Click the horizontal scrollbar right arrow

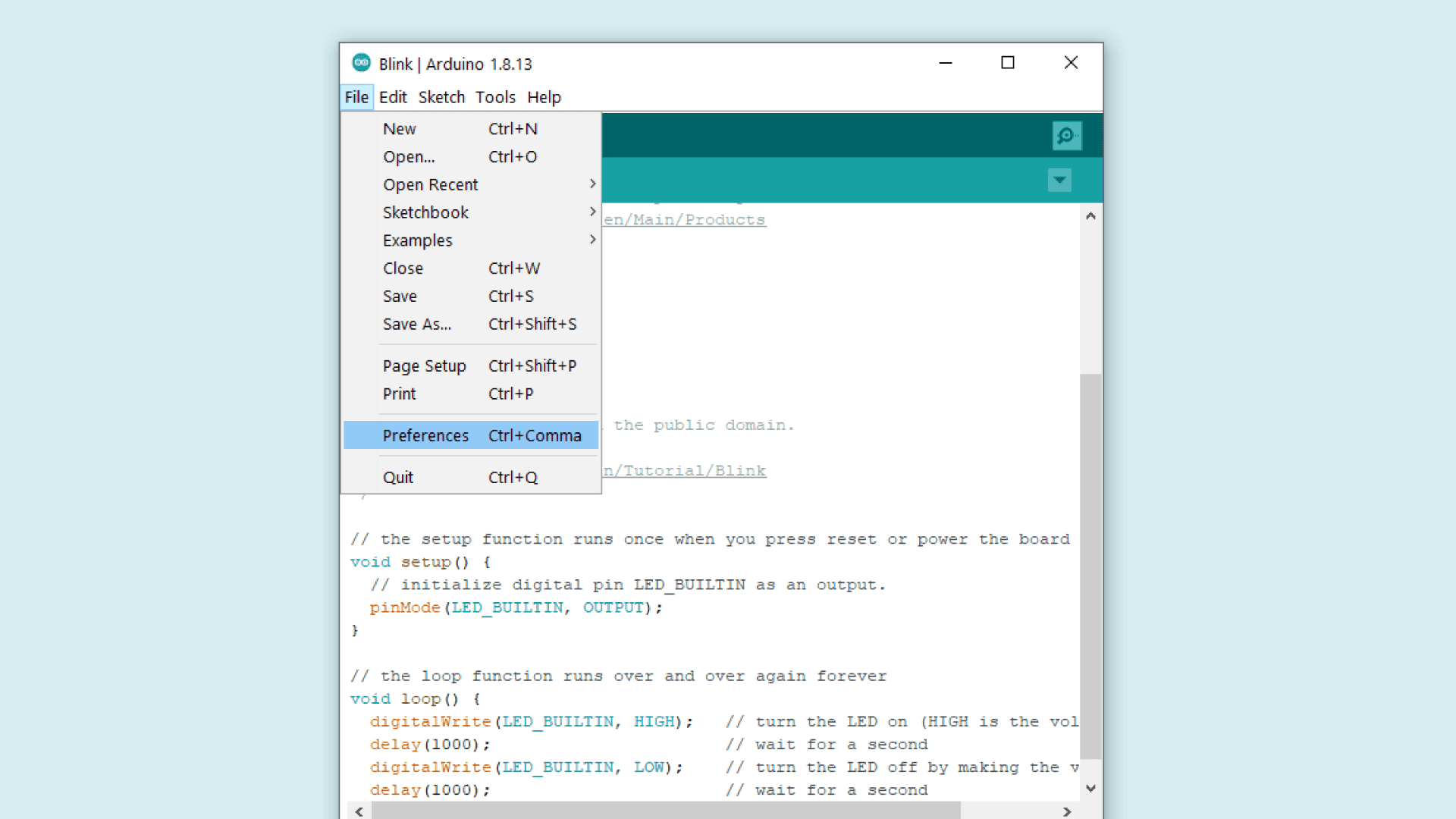click(x=1067, y=811)
